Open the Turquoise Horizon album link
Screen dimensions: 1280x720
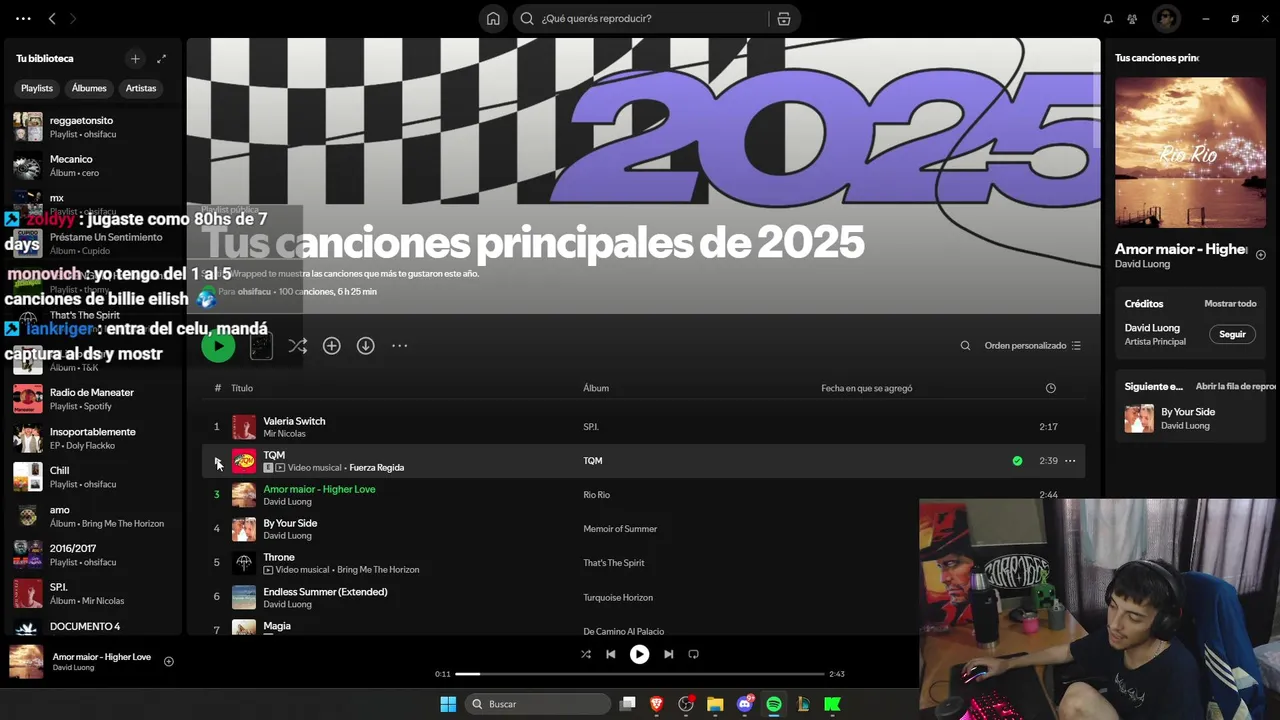coord(618,597)
